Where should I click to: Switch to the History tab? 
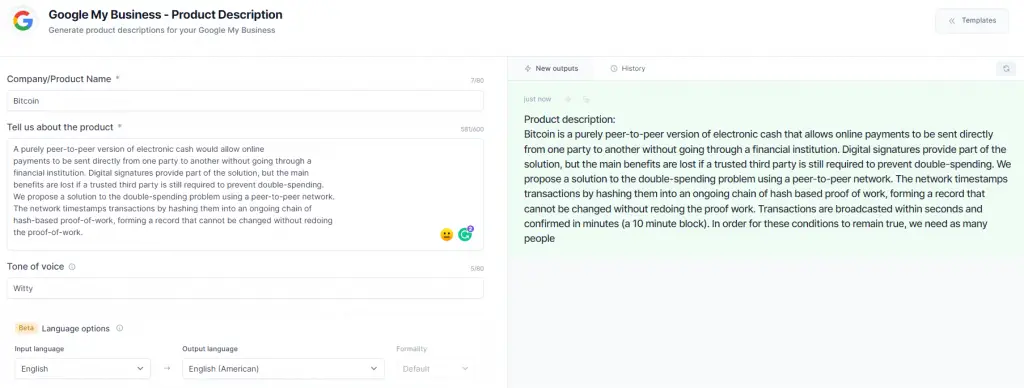pos(627,69)
